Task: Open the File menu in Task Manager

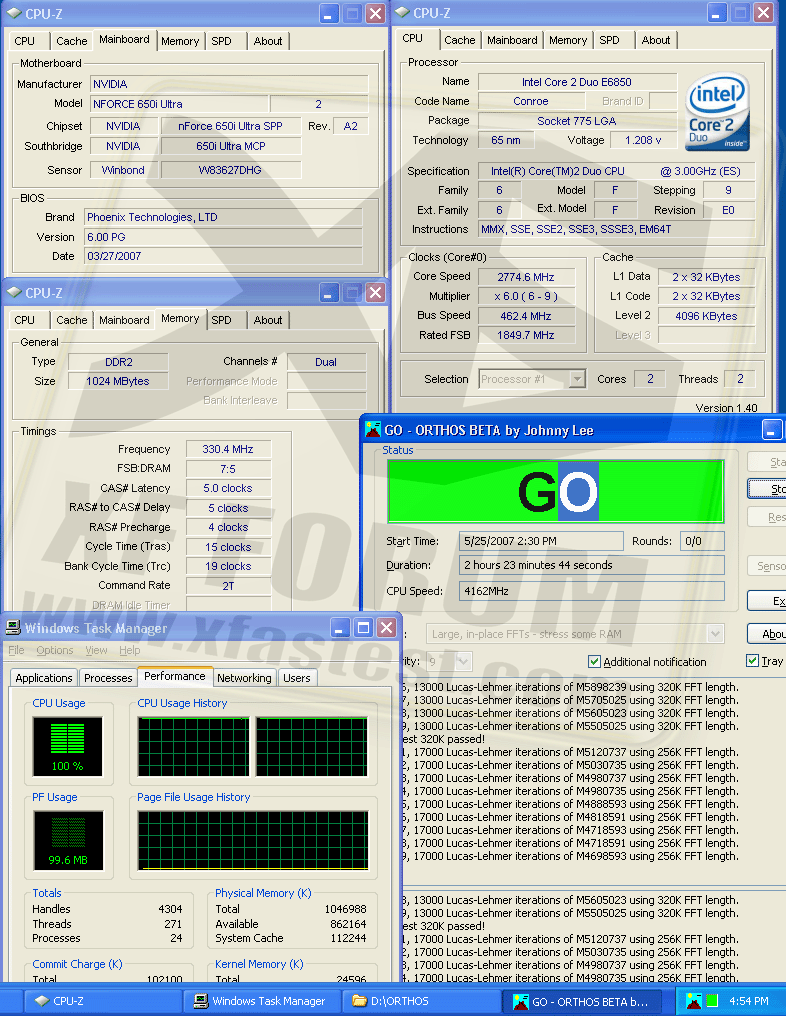Action: click(16, 650)
